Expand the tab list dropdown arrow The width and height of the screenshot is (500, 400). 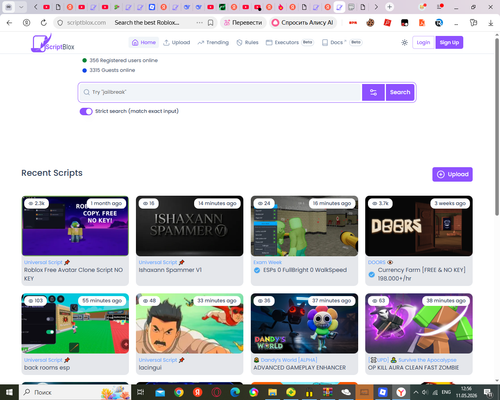[21, 7]
